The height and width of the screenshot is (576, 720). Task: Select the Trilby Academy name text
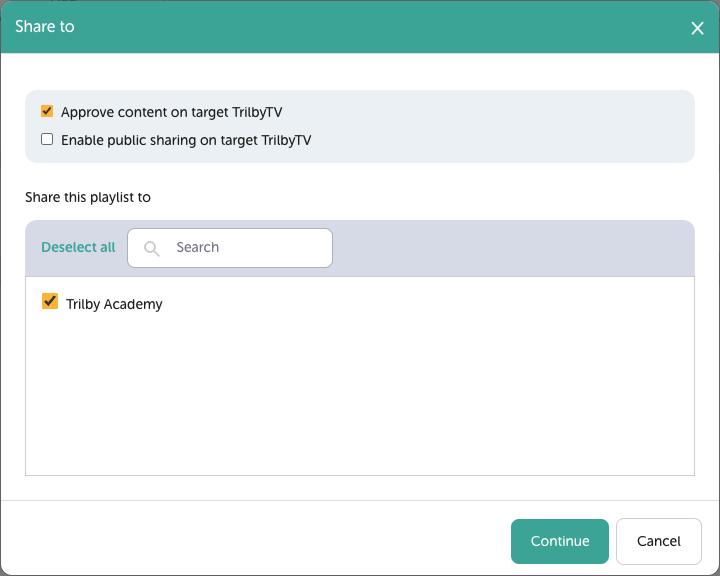coord(114,304)
